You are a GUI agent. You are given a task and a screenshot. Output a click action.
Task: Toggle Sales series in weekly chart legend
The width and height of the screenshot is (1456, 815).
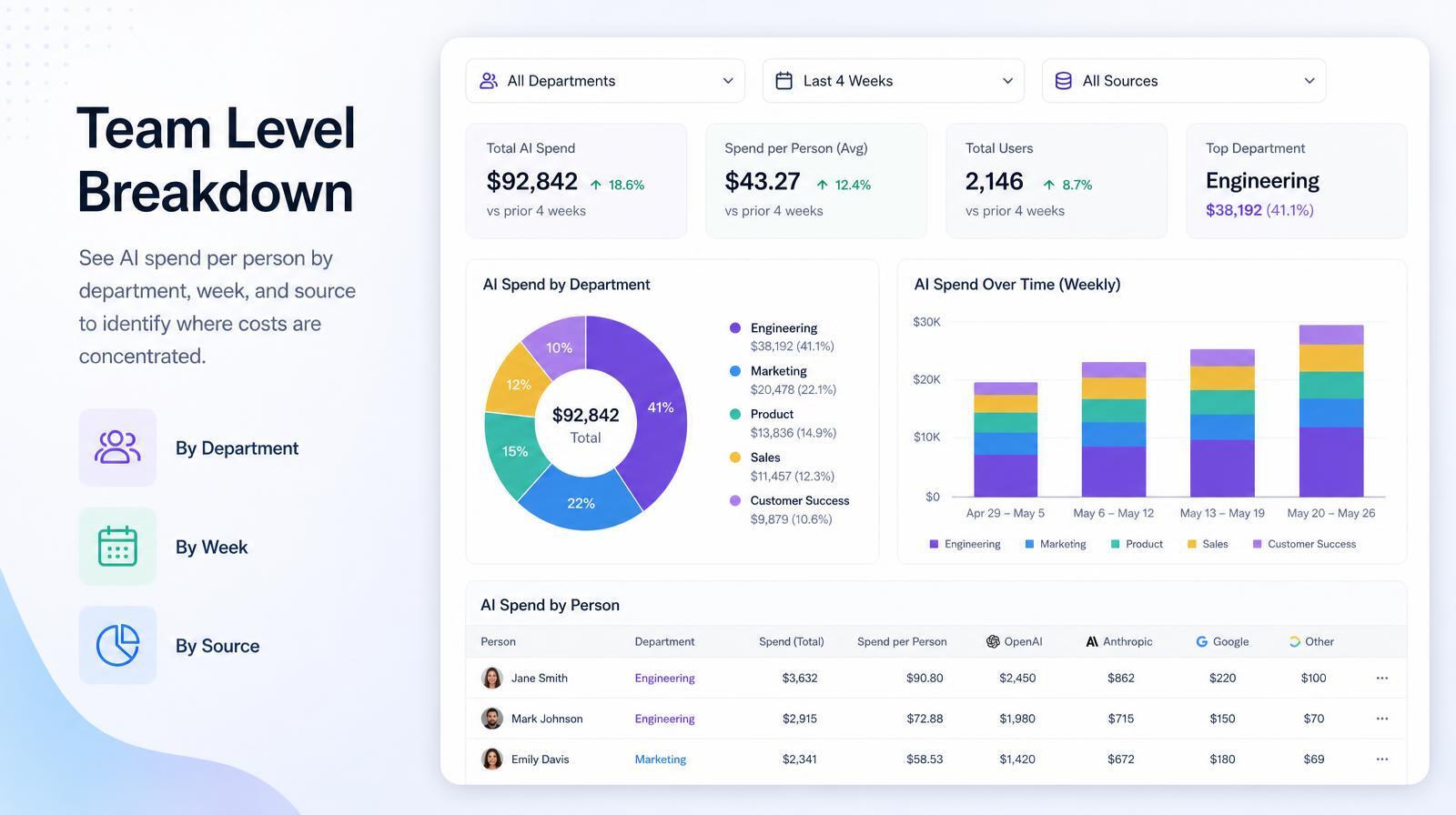(1208, 544)
